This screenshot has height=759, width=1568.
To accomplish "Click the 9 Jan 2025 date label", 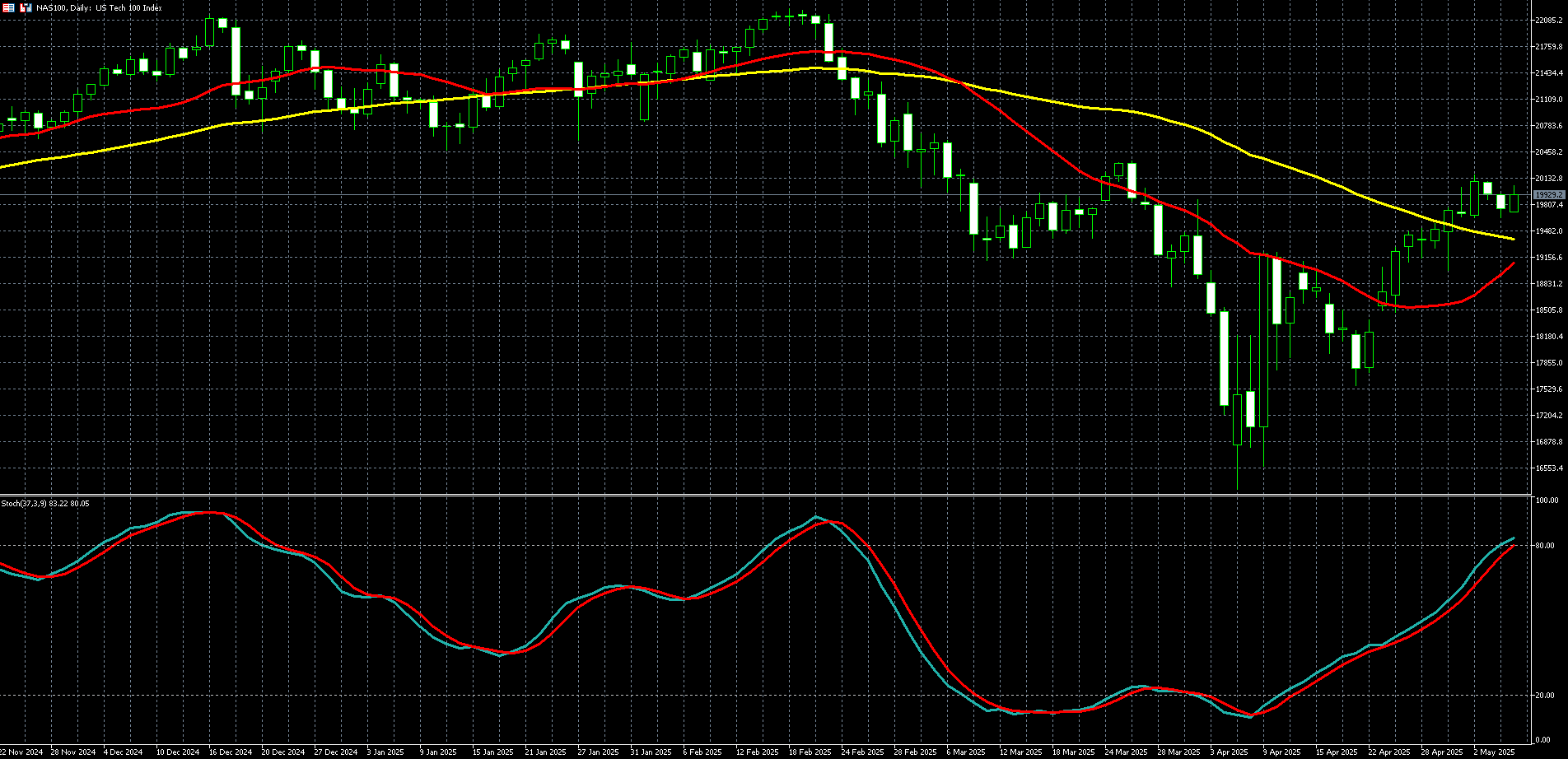I will 438,752.
